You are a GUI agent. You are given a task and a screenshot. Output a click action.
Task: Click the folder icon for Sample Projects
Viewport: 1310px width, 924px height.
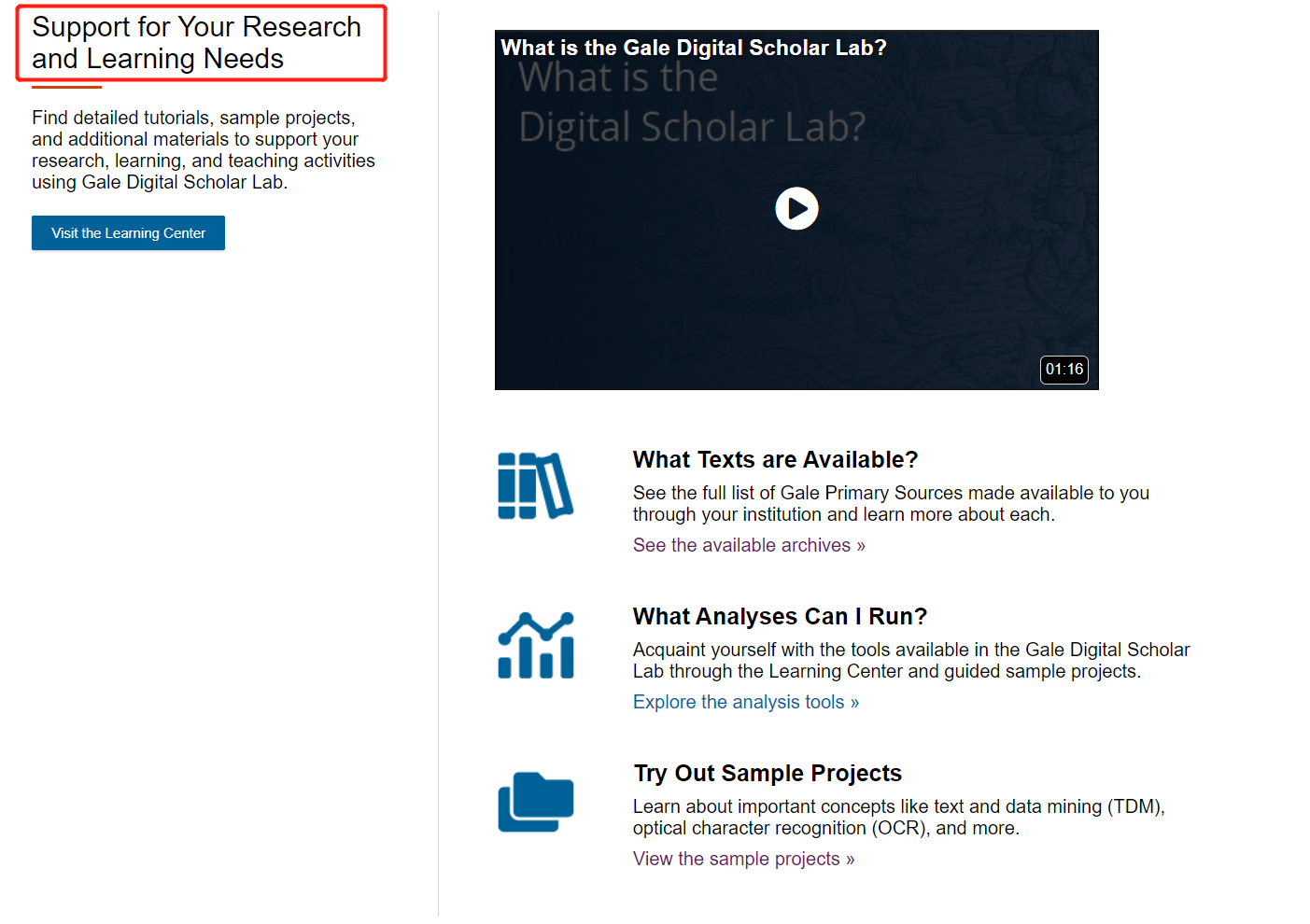[x=535, y=802]
